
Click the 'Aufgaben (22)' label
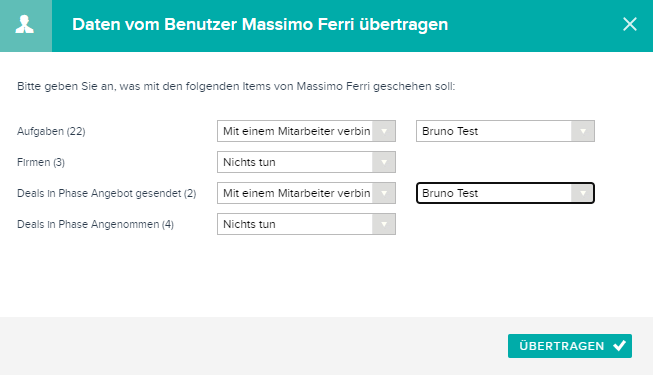click(51, 131)
